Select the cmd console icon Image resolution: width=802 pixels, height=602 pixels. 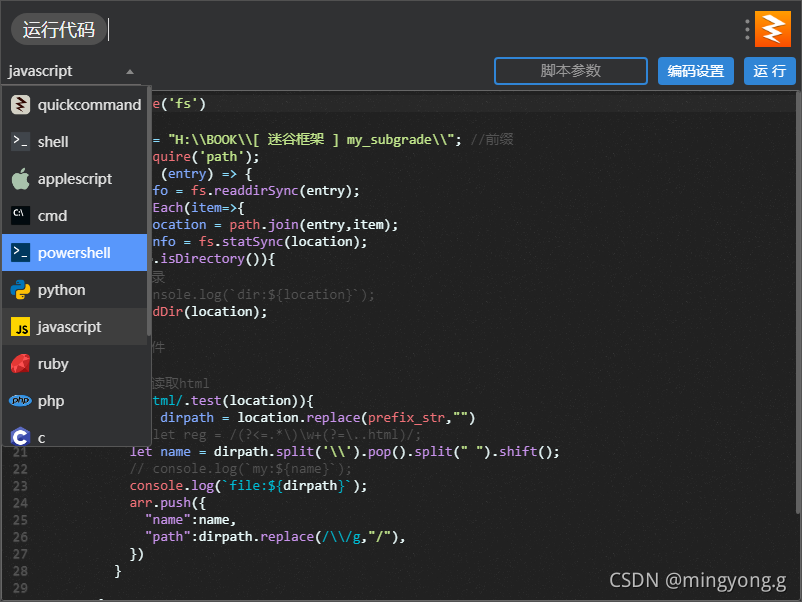(x=20, y=215)
